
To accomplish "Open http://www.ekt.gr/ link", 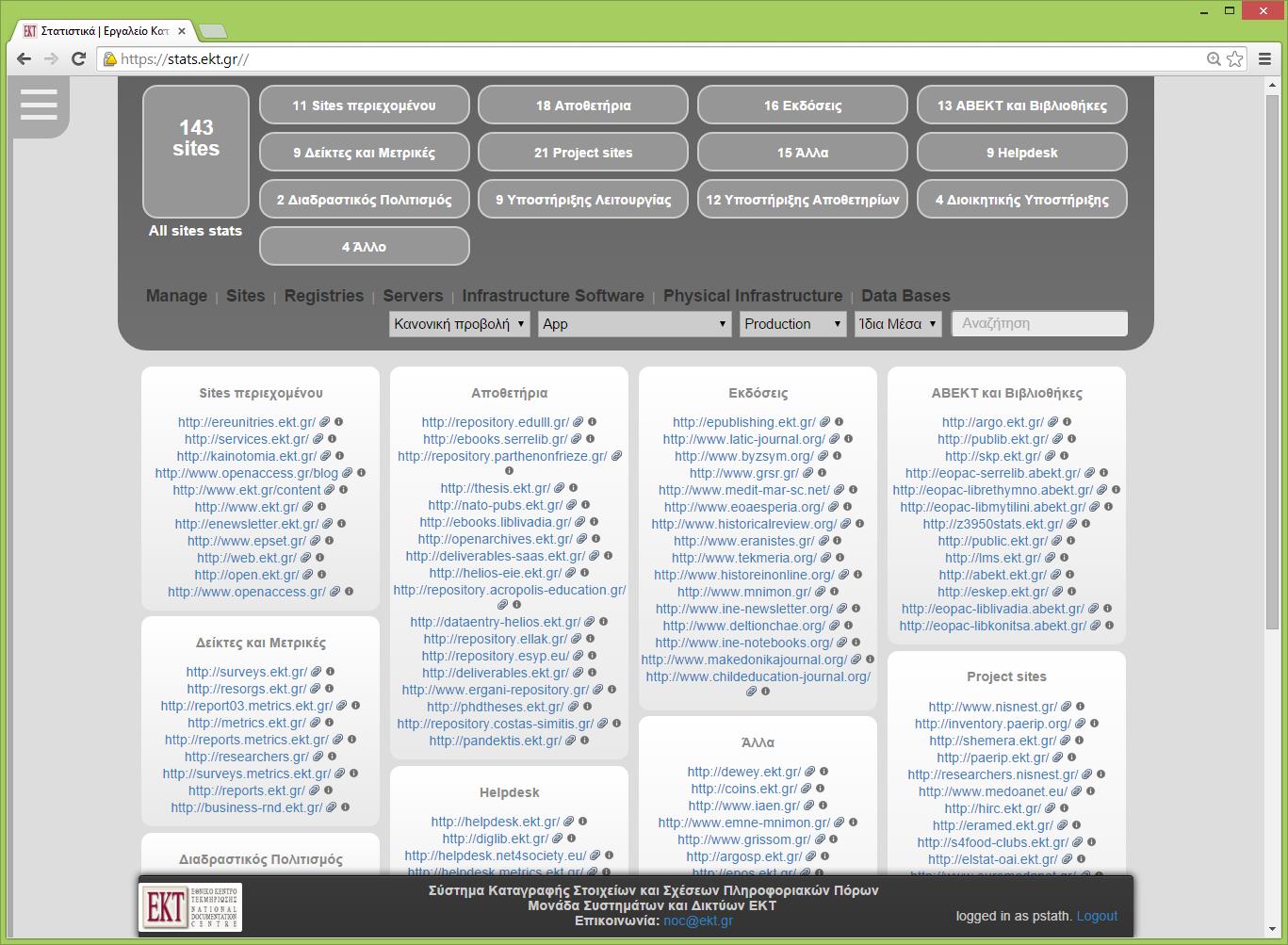I will pos(246,507).
